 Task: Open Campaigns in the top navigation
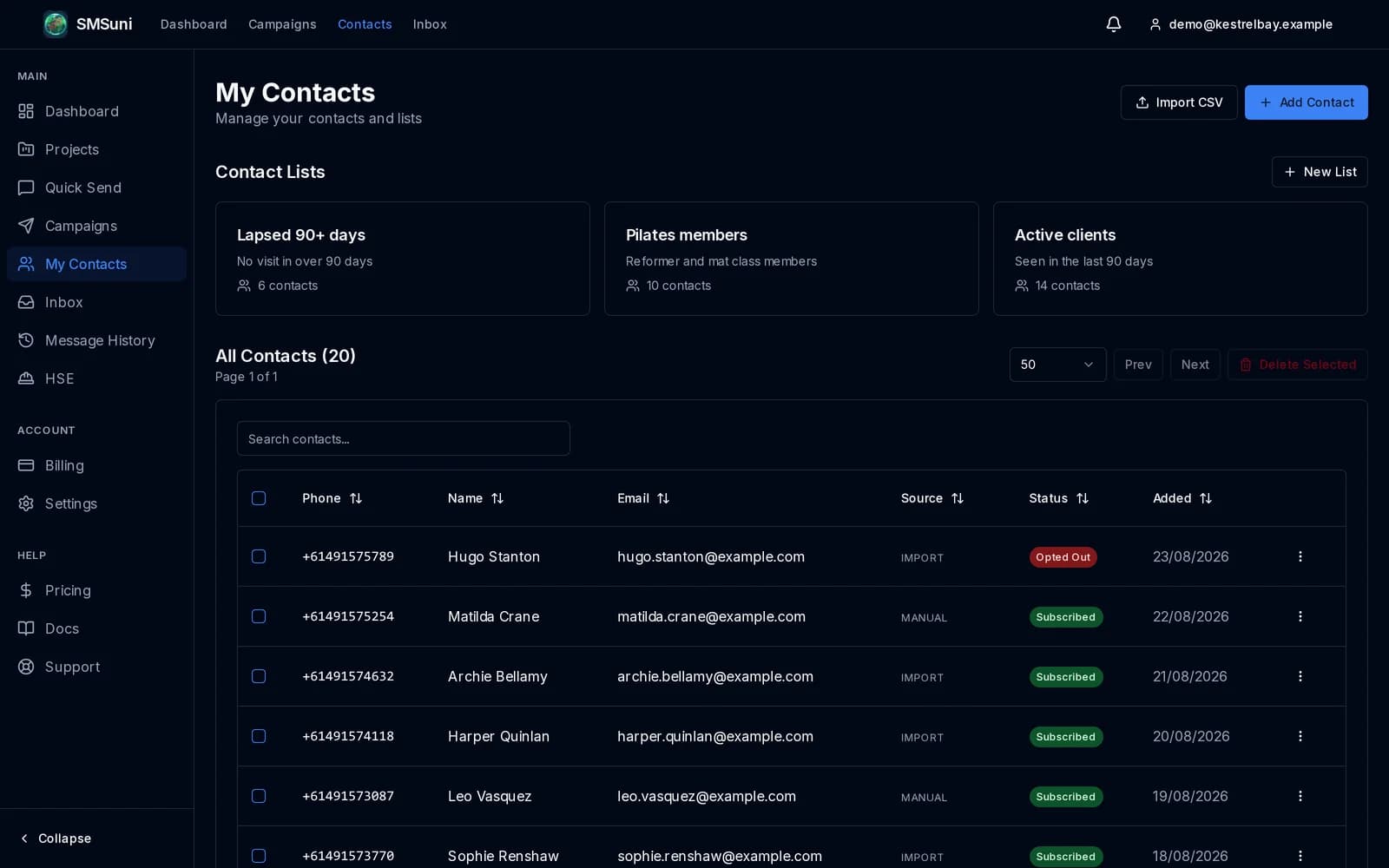point(282,24)
